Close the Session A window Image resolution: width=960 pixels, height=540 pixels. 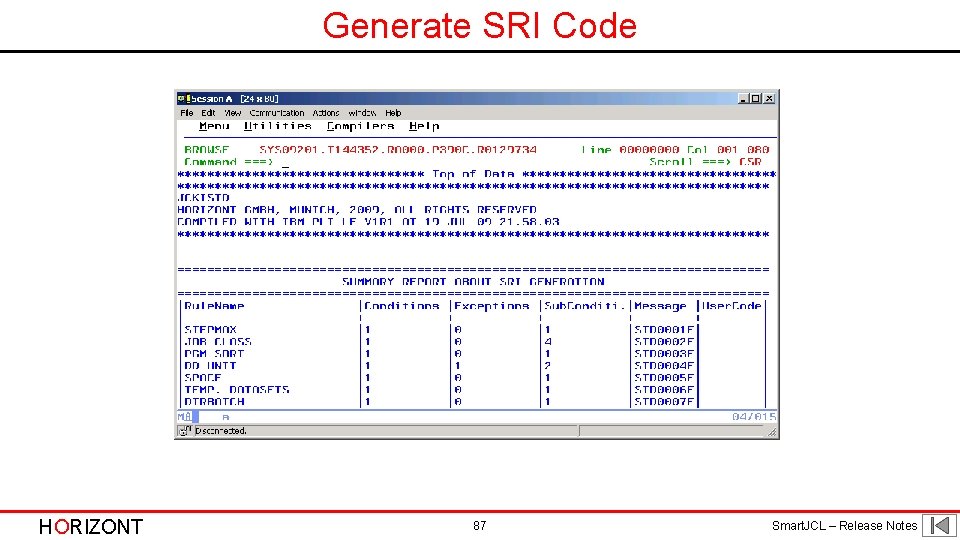(x=769, y=99)
